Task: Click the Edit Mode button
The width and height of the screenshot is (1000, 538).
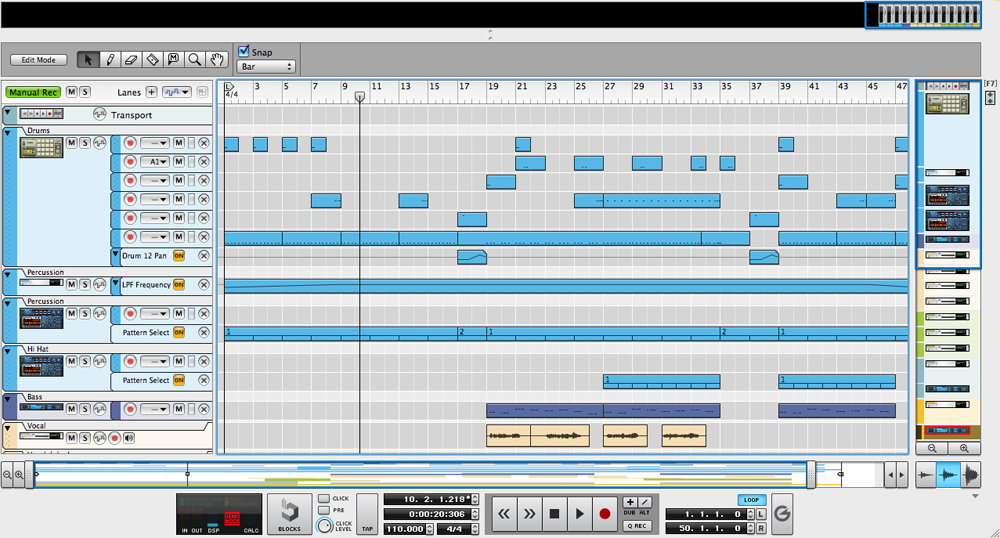Action: 38,60
